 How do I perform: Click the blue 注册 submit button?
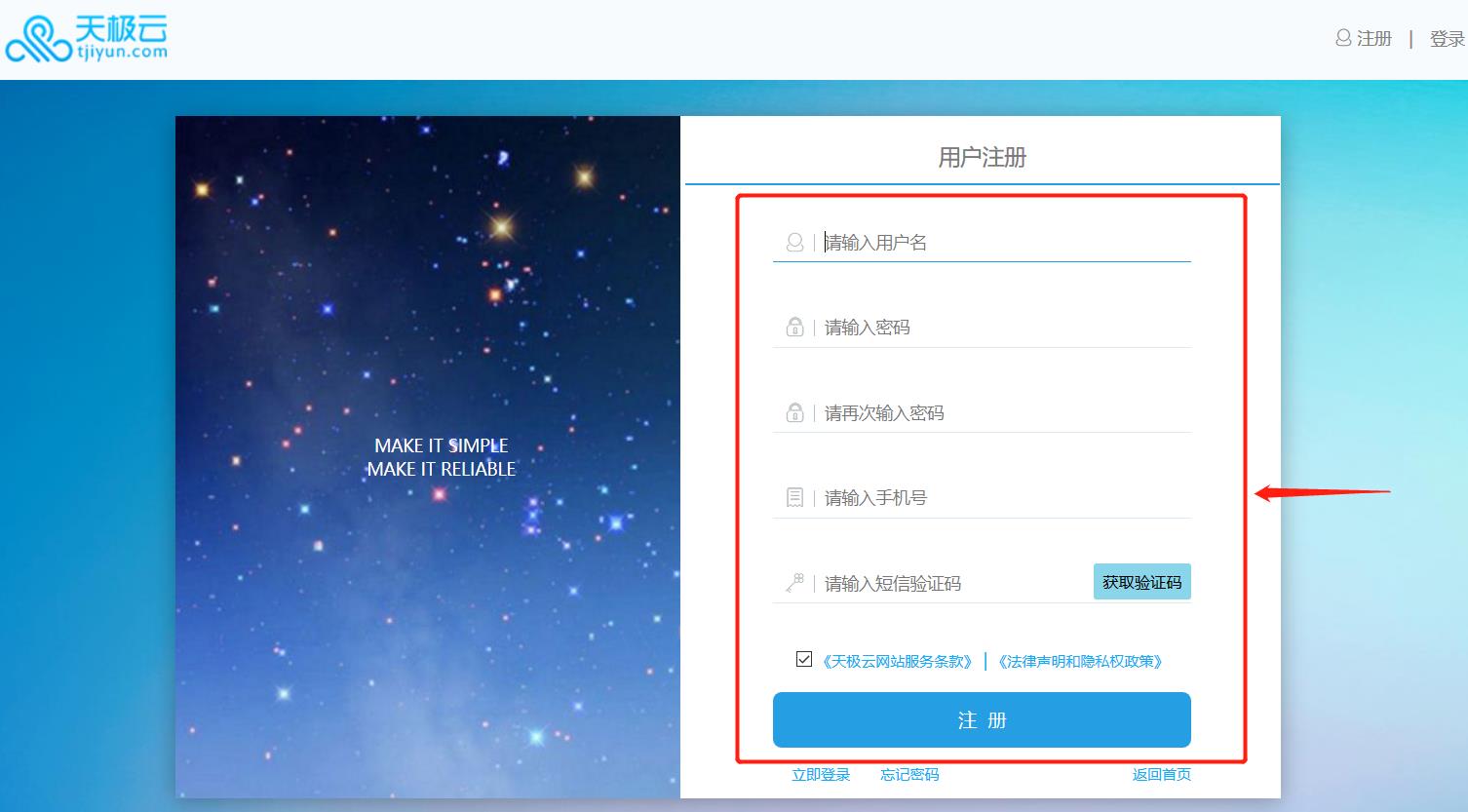982,719
